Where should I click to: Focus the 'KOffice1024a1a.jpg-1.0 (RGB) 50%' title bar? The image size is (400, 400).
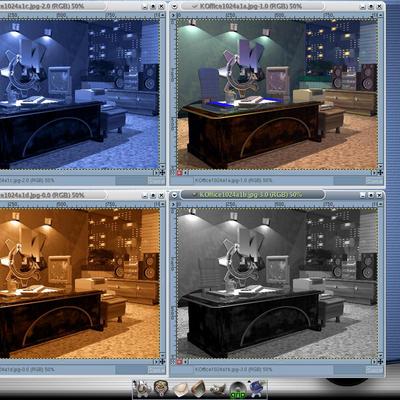pos(253,6)
